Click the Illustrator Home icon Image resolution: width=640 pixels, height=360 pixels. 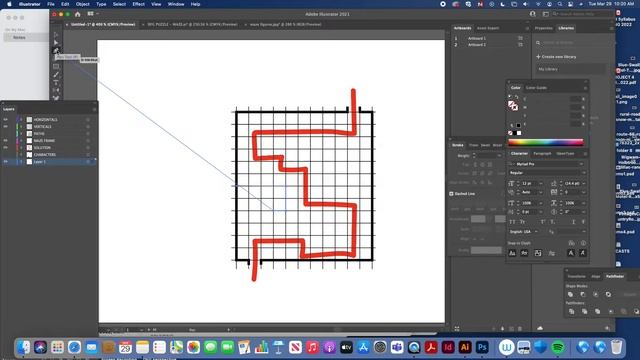click(78, 14)
